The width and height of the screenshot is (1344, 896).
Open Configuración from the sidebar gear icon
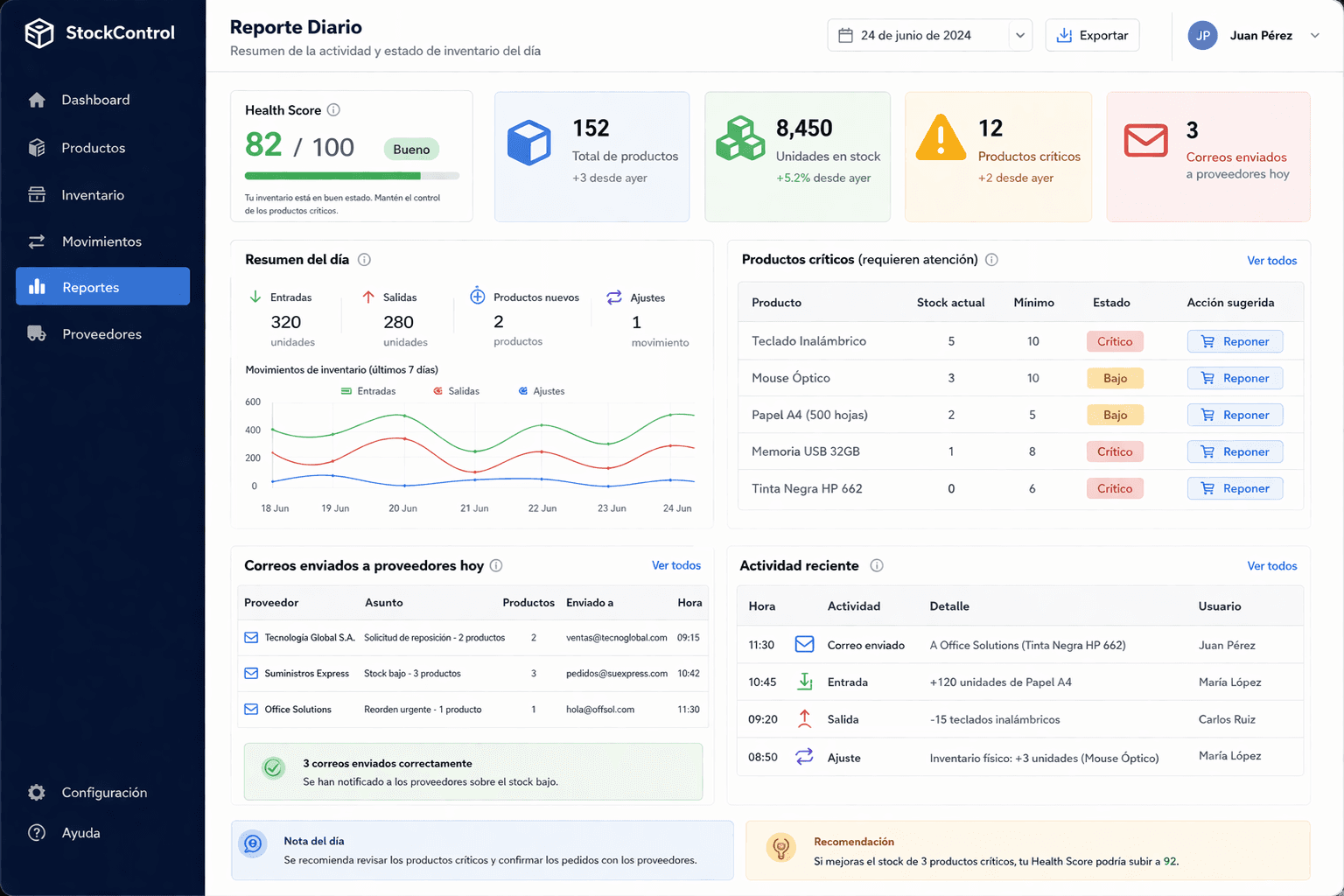point(37,792)
